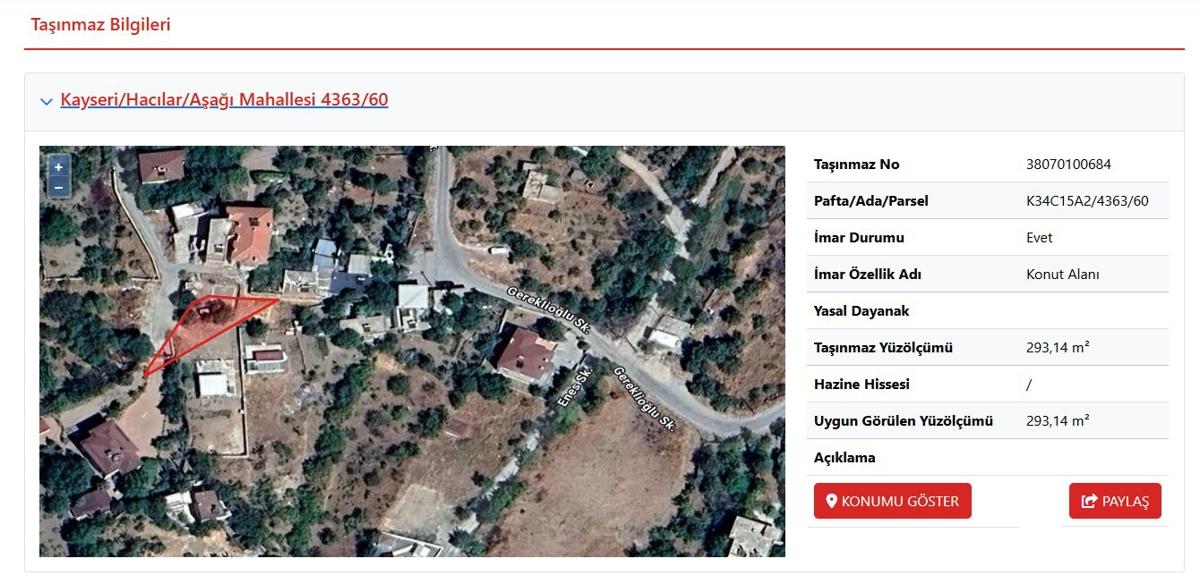Viewport: 1200px width, 584px height.
Task: Zoom in the map with the plus button
Action: point(58,167)
